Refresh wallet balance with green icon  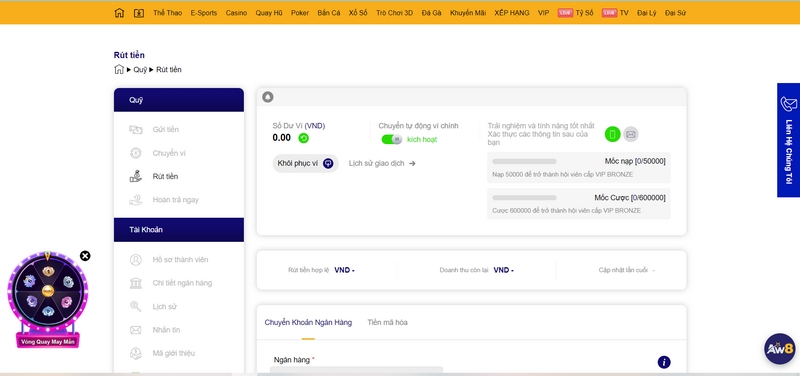pyautogui.click(x=304, y=138)
